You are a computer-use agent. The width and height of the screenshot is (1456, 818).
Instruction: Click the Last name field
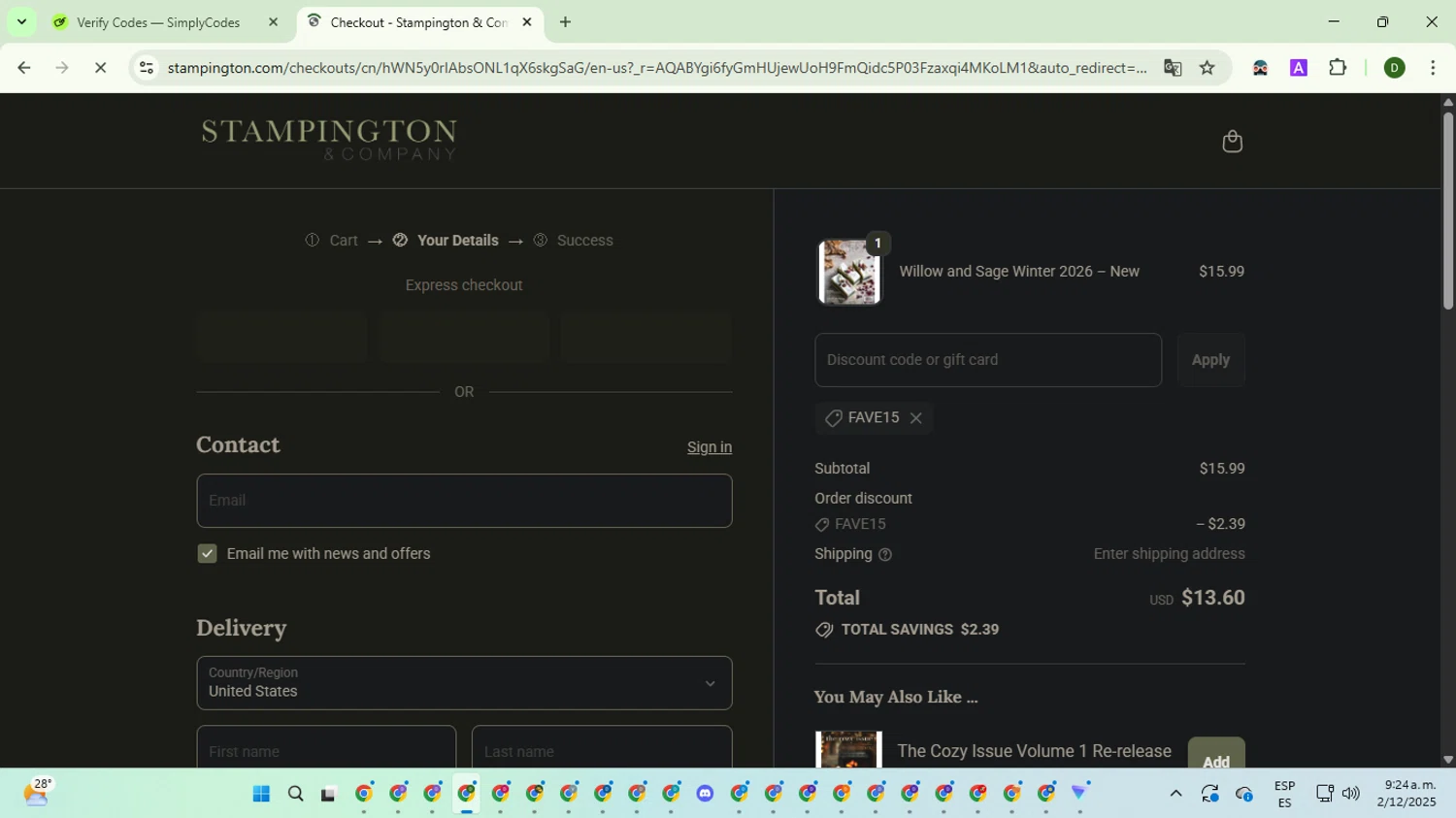[x=602, y=747]
